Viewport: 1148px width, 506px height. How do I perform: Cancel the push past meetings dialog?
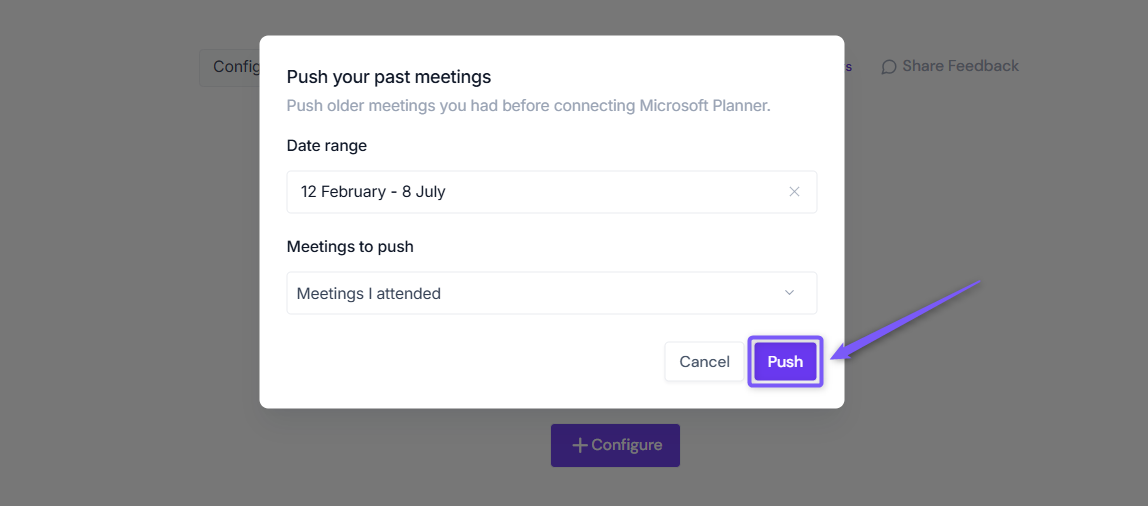[x=704, y=362]
